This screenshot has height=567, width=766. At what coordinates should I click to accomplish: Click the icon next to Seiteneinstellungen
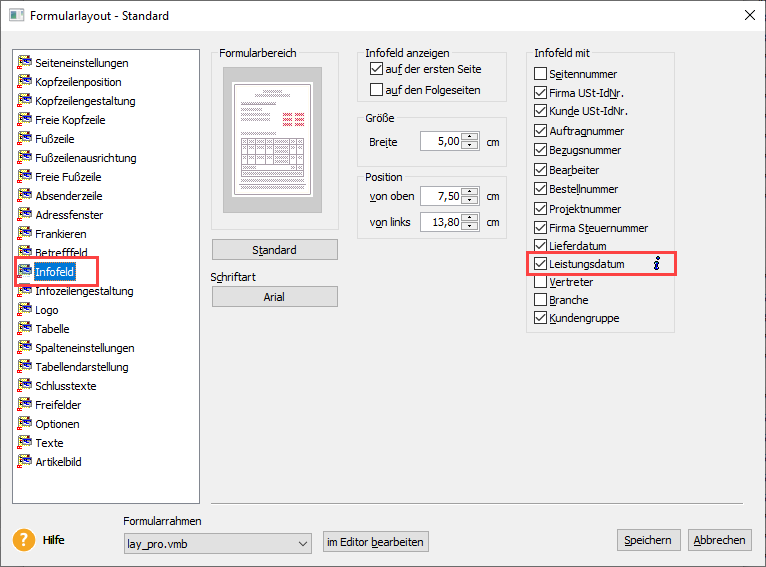(x=25, y=63)
